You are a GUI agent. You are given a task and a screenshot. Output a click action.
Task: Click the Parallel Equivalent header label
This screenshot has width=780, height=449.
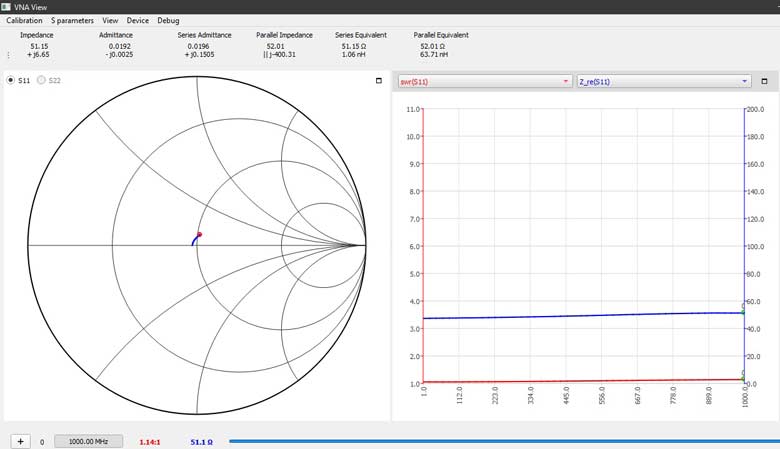pos(441,35)
